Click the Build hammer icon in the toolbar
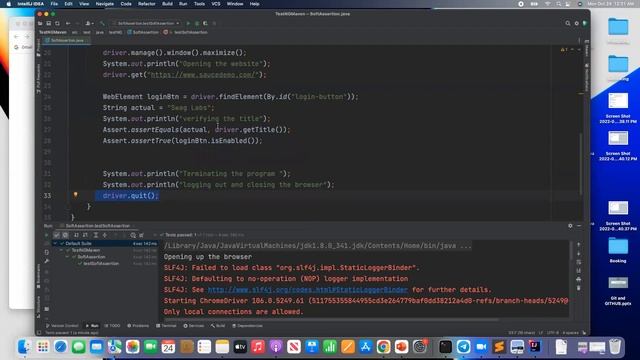Screen dimensions: 640x360 (x=102, y=23)
